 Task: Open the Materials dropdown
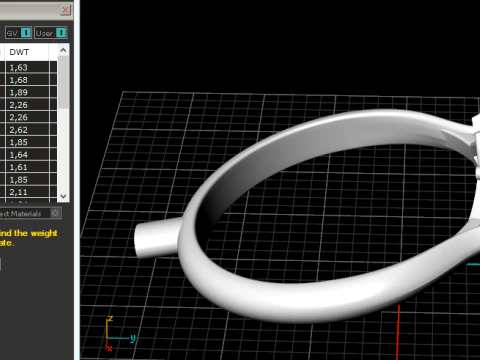pos(30,213)
